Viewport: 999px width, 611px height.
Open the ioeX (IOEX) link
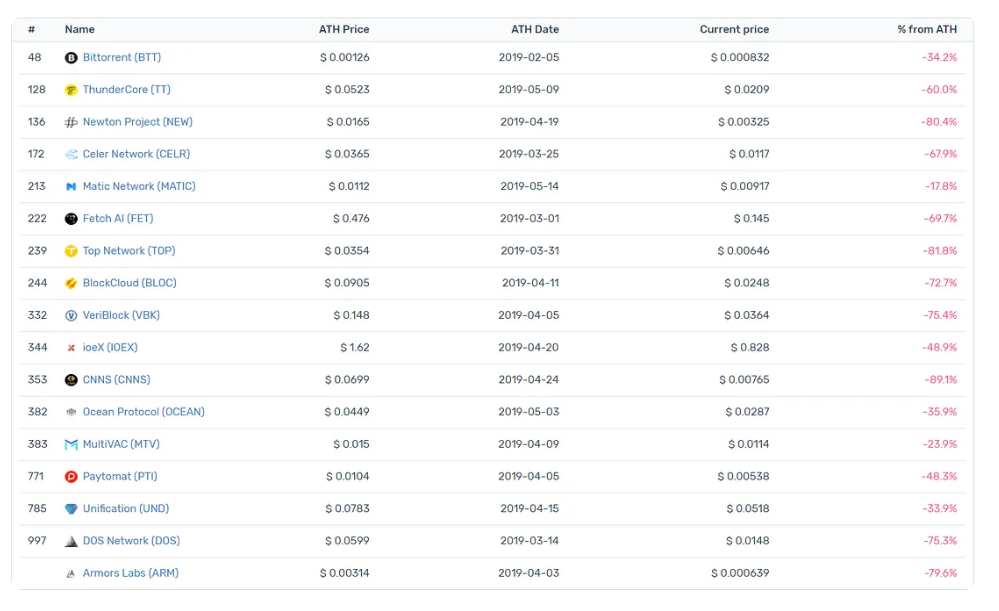pos(110,347)
